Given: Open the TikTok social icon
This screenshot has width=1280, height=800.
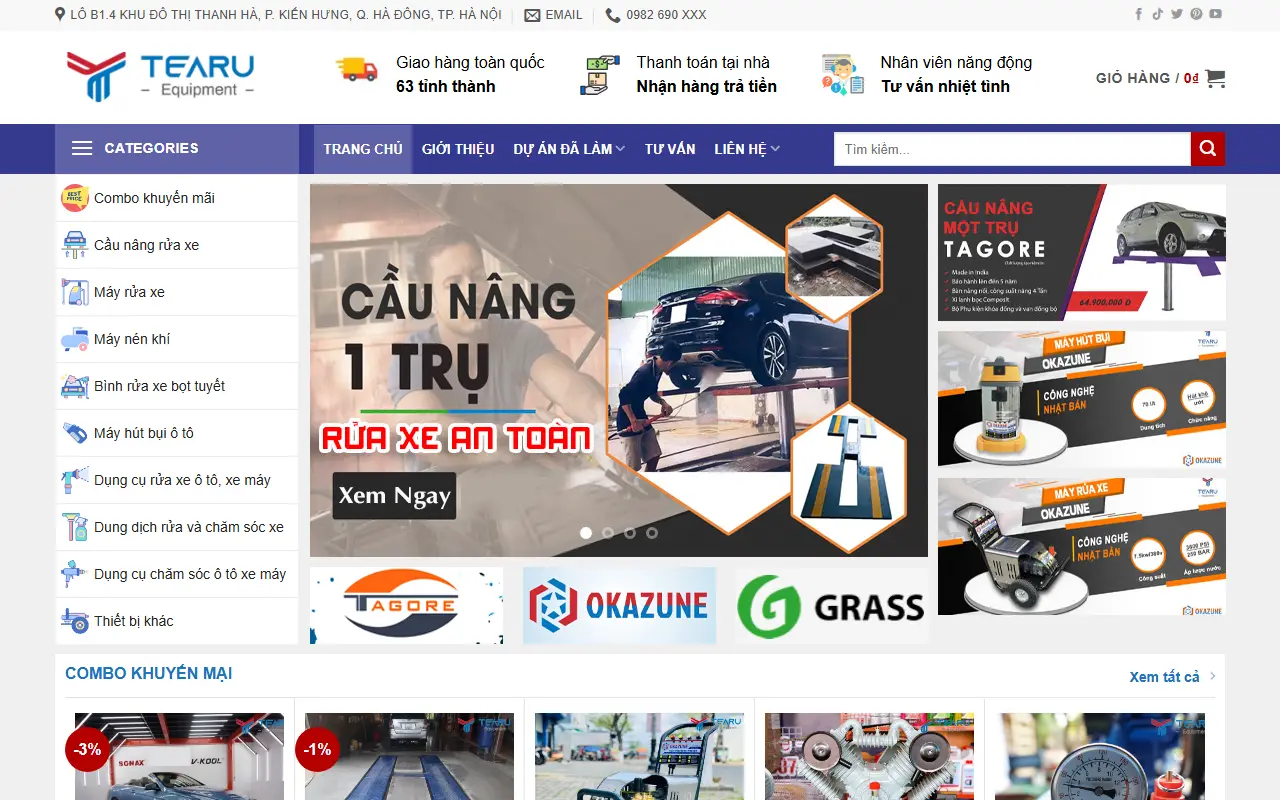Looking at the screenshot, I should [x=1157, y=14].
